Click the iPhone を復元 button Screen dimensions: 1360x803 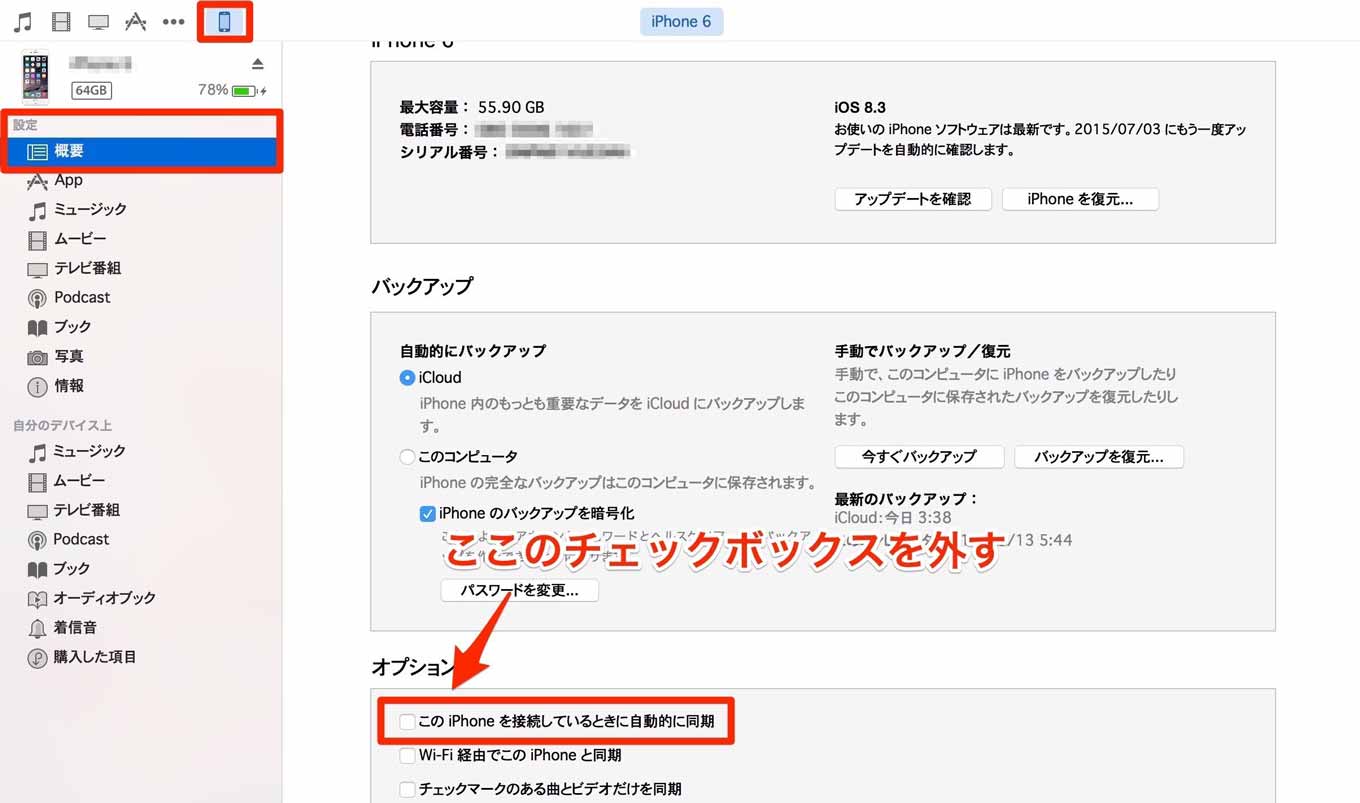coord(1080,199)
